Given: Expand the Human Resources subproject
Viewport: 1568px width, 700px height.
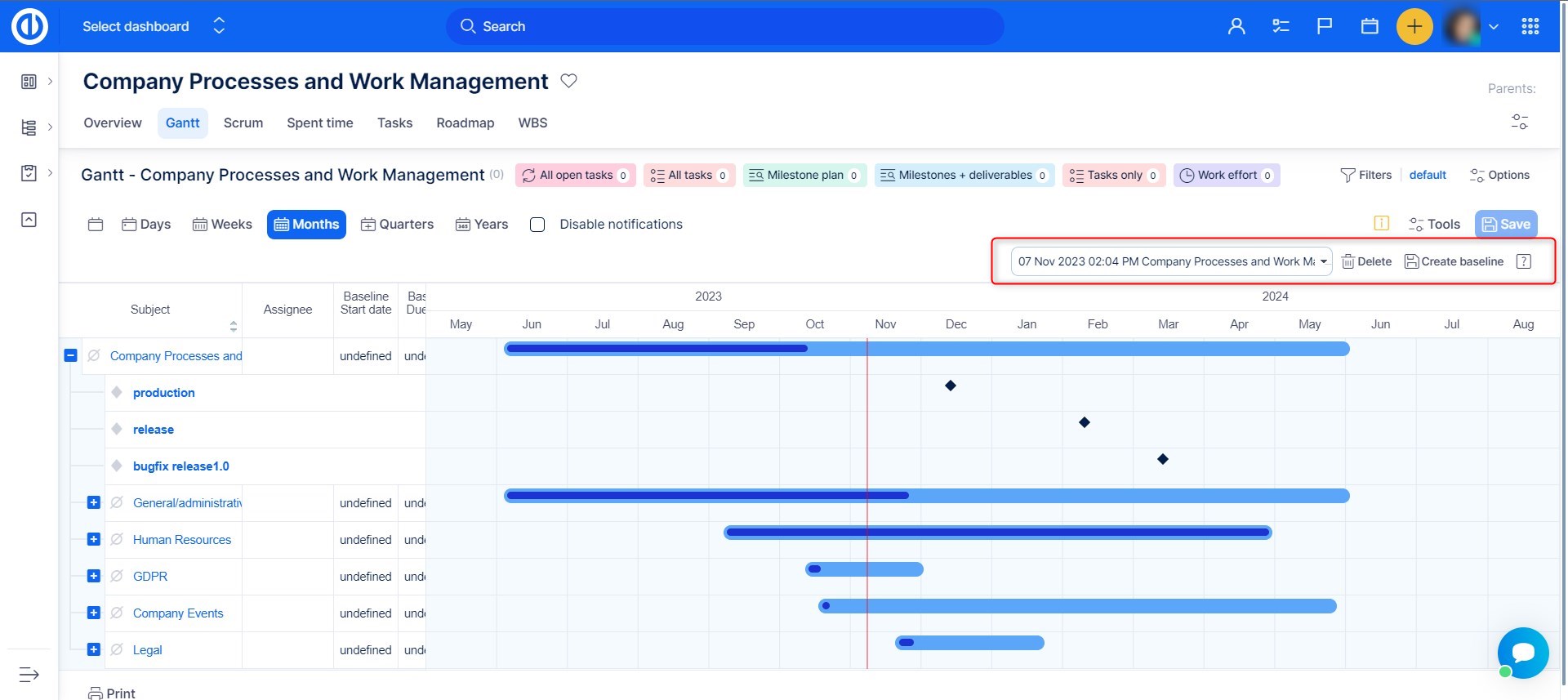Looking at the screenshot, I should click(x=94, y=539).
